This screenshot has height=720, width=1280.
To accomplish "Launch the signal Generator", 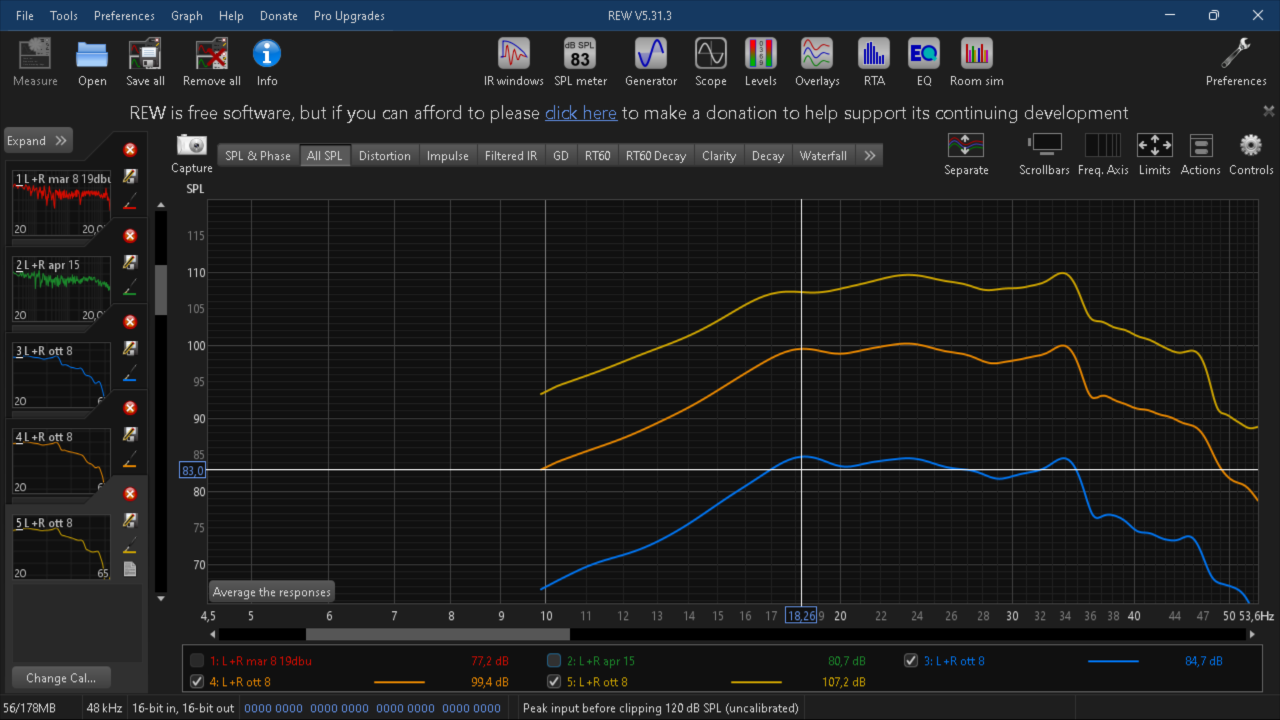I will click(651, 62).
